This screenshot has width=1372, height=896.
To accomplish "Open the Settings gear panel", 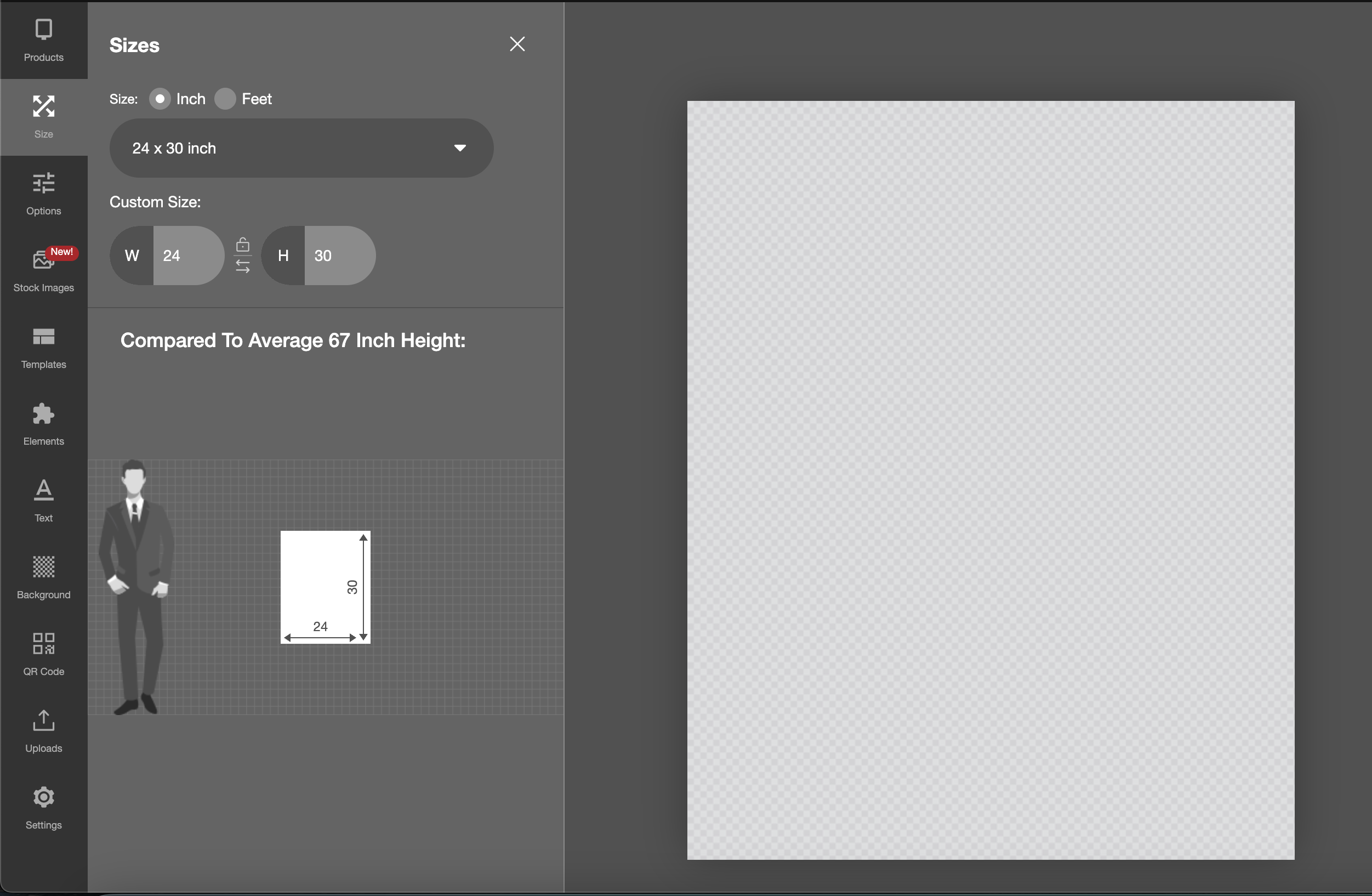I will (44, 807).
